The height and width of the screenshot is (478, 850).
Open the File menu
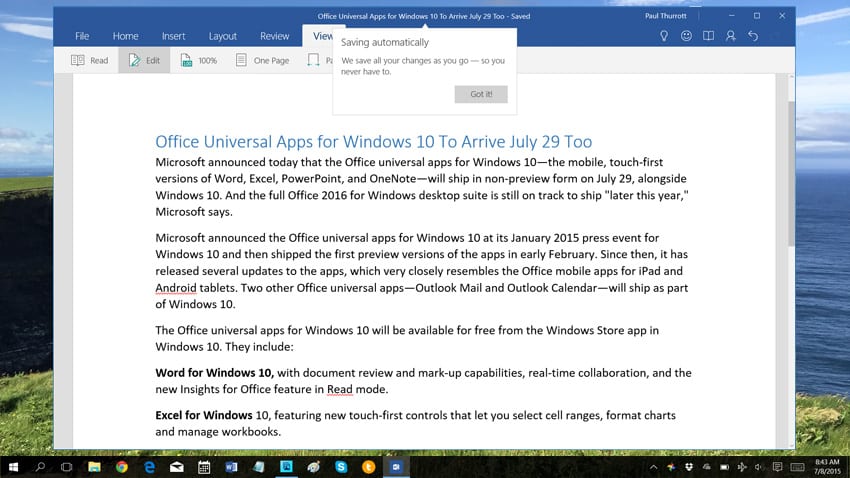pos(82,36)
